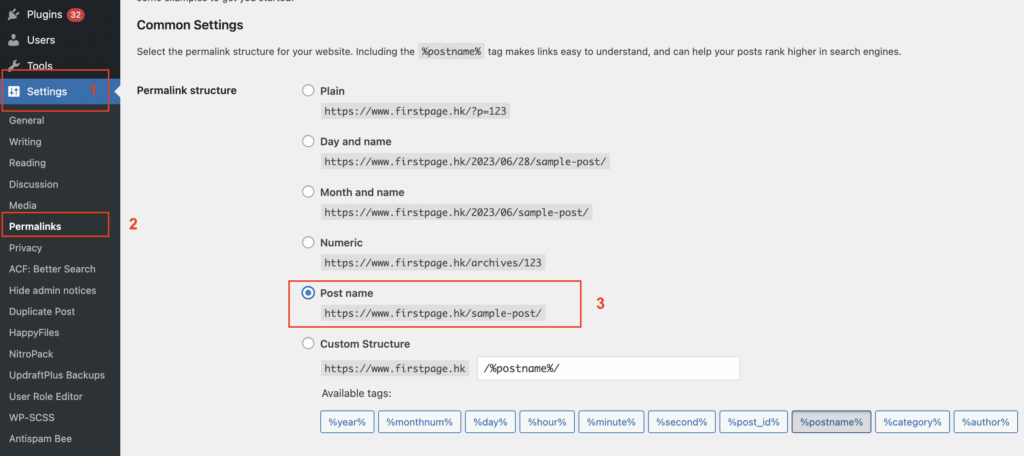Toggle the highlighted %postname% tag

coord(831,422)
